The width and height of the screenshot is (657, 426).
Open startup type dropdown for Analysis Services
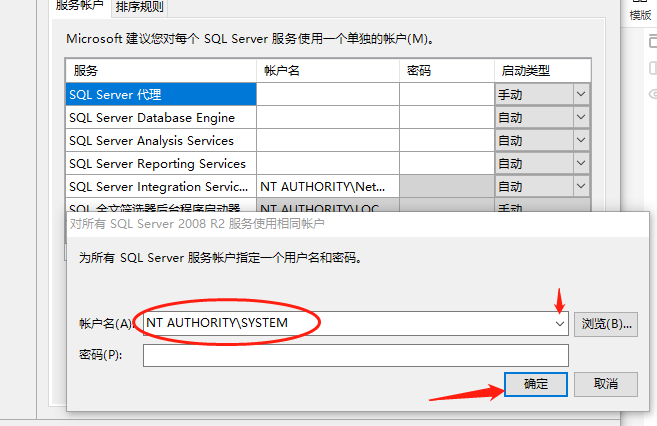click(581, 140)
